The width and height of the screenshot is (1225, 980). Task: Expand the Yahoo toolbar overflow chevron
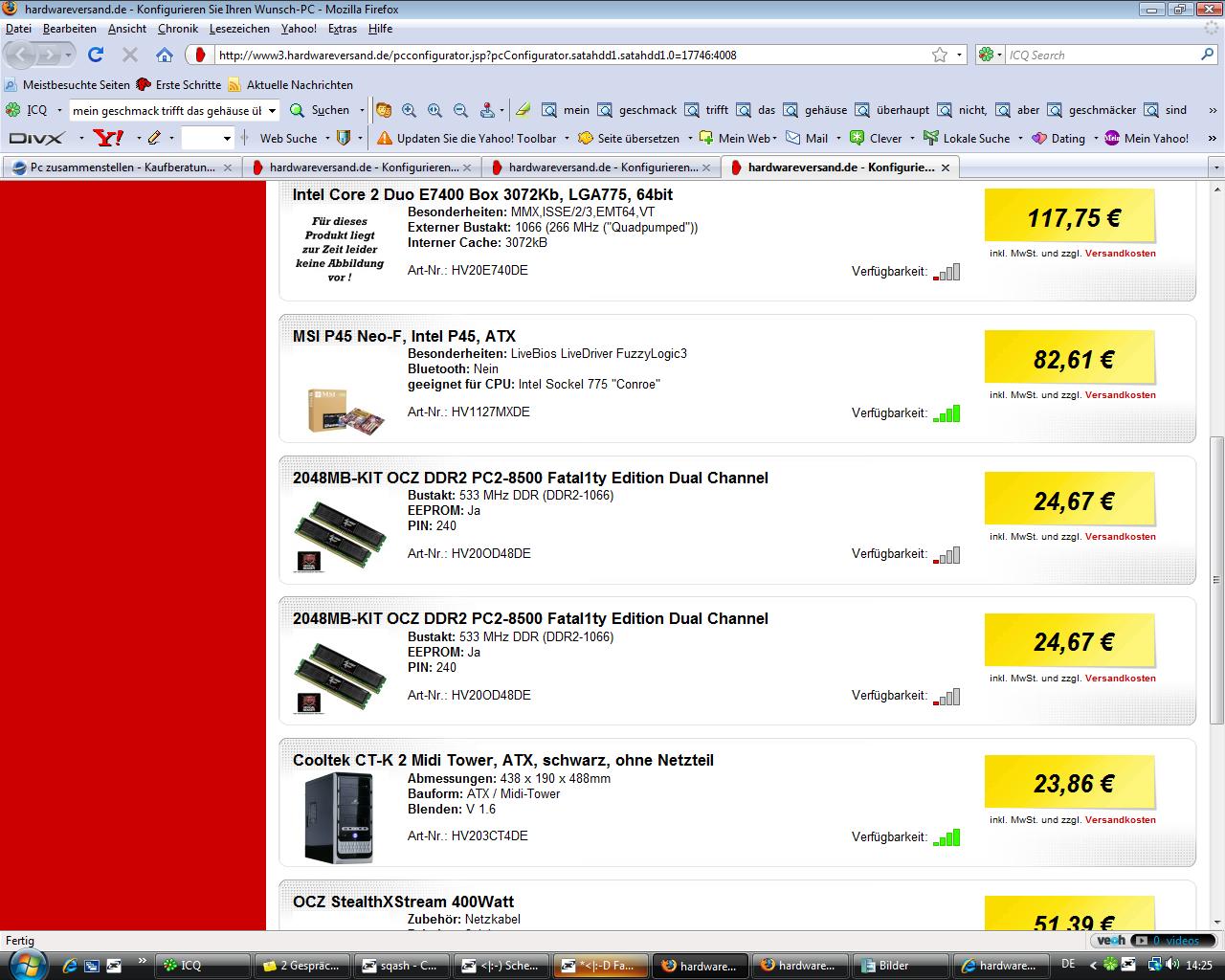click(1213, 138)
